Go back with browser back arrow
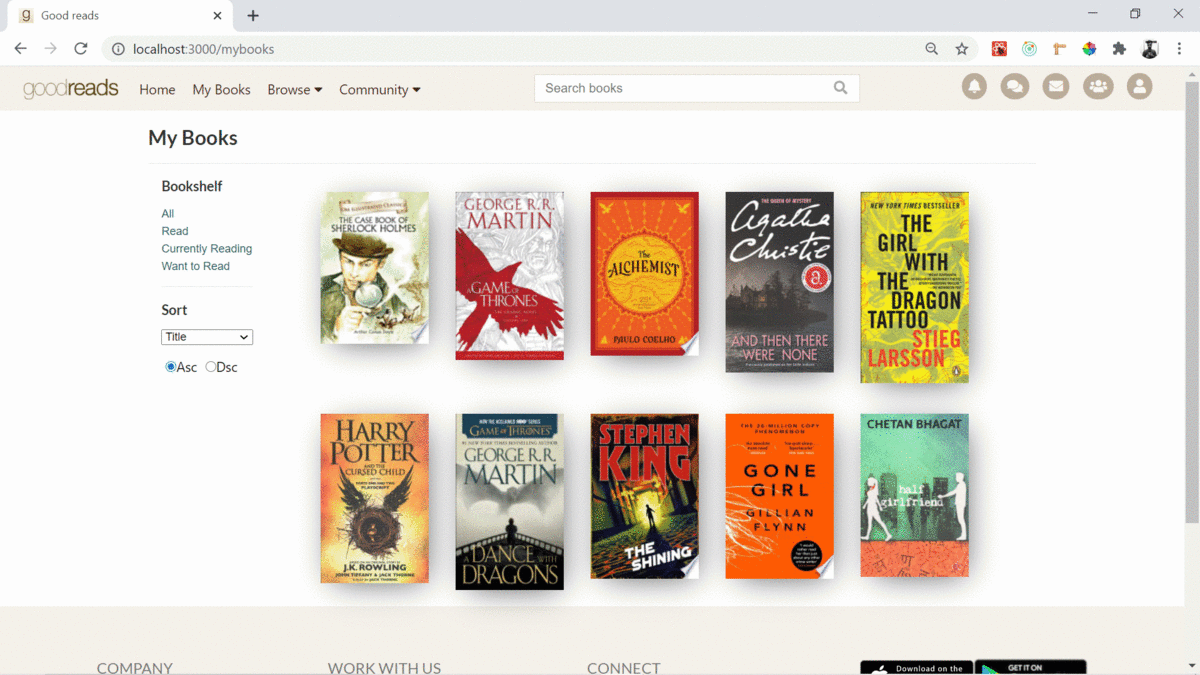 click(20, 49)
